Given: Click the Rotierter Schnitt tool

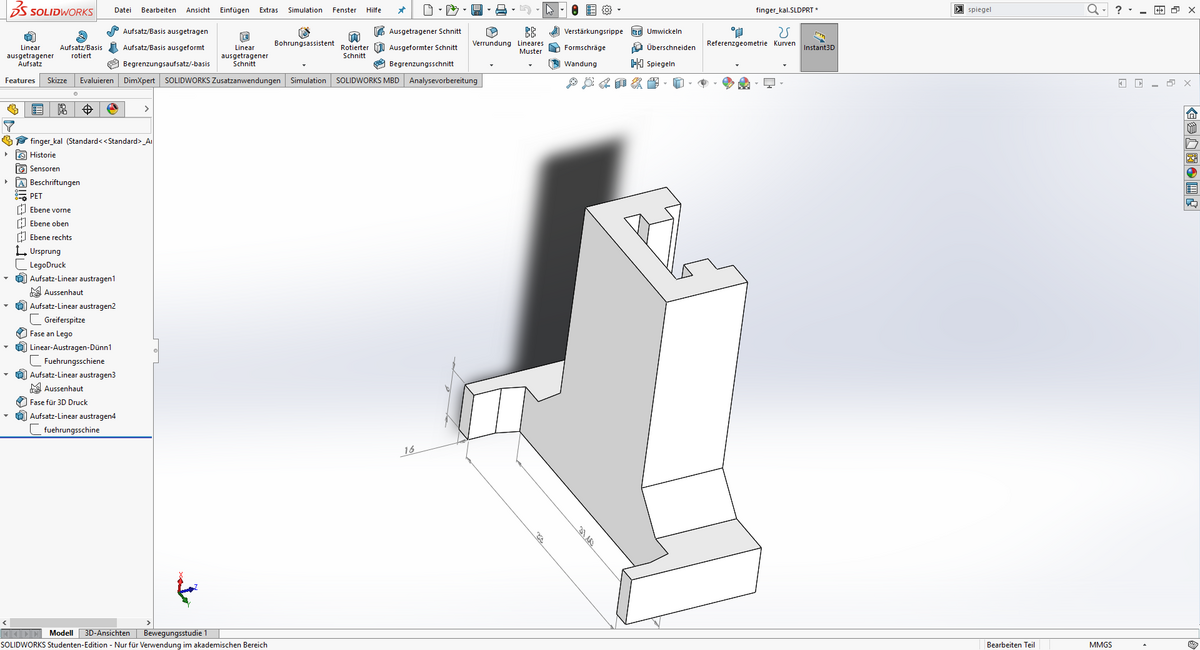Looking at the screenshot, I should pos(354,45).
